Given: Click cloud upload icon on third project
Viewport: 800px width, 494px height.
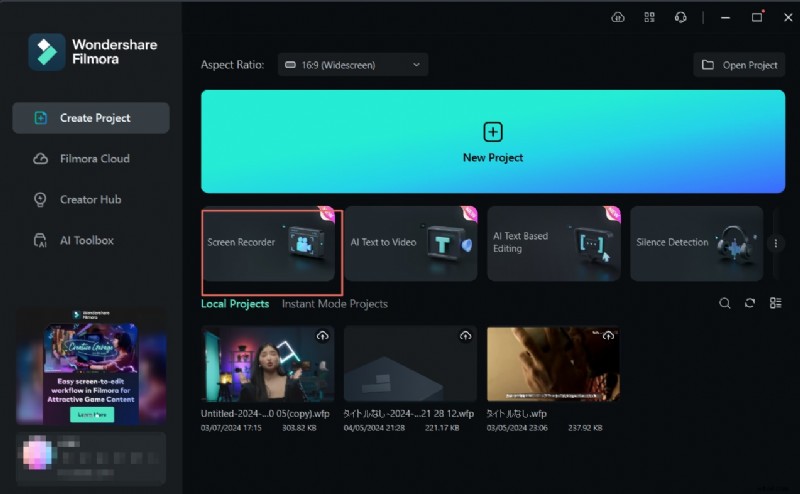Looking at the screenshot, I should 608,336.
